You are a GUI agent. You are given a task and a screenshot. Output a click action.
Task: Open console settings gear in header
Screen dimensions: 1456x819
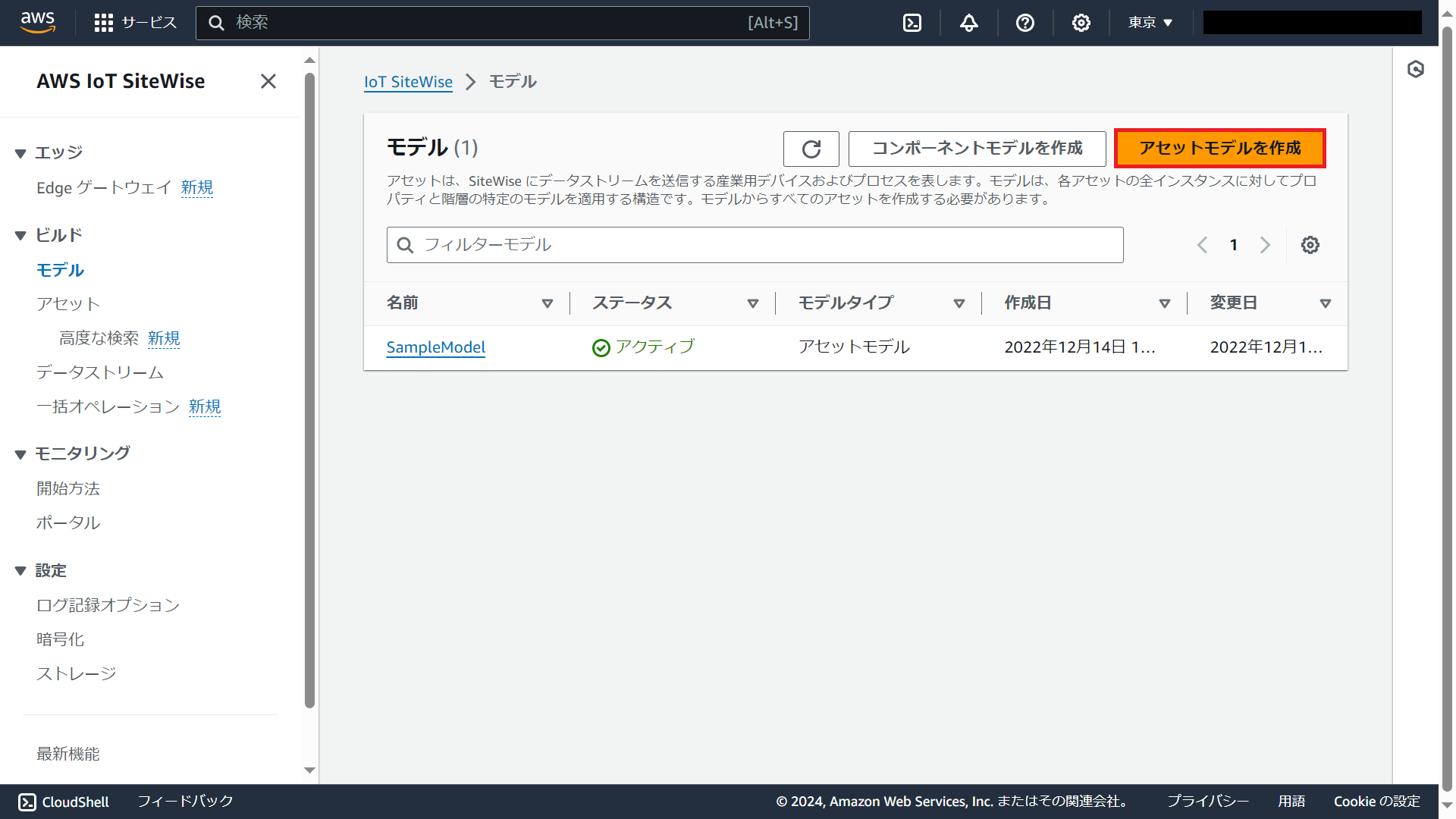tap(1081, 23)
